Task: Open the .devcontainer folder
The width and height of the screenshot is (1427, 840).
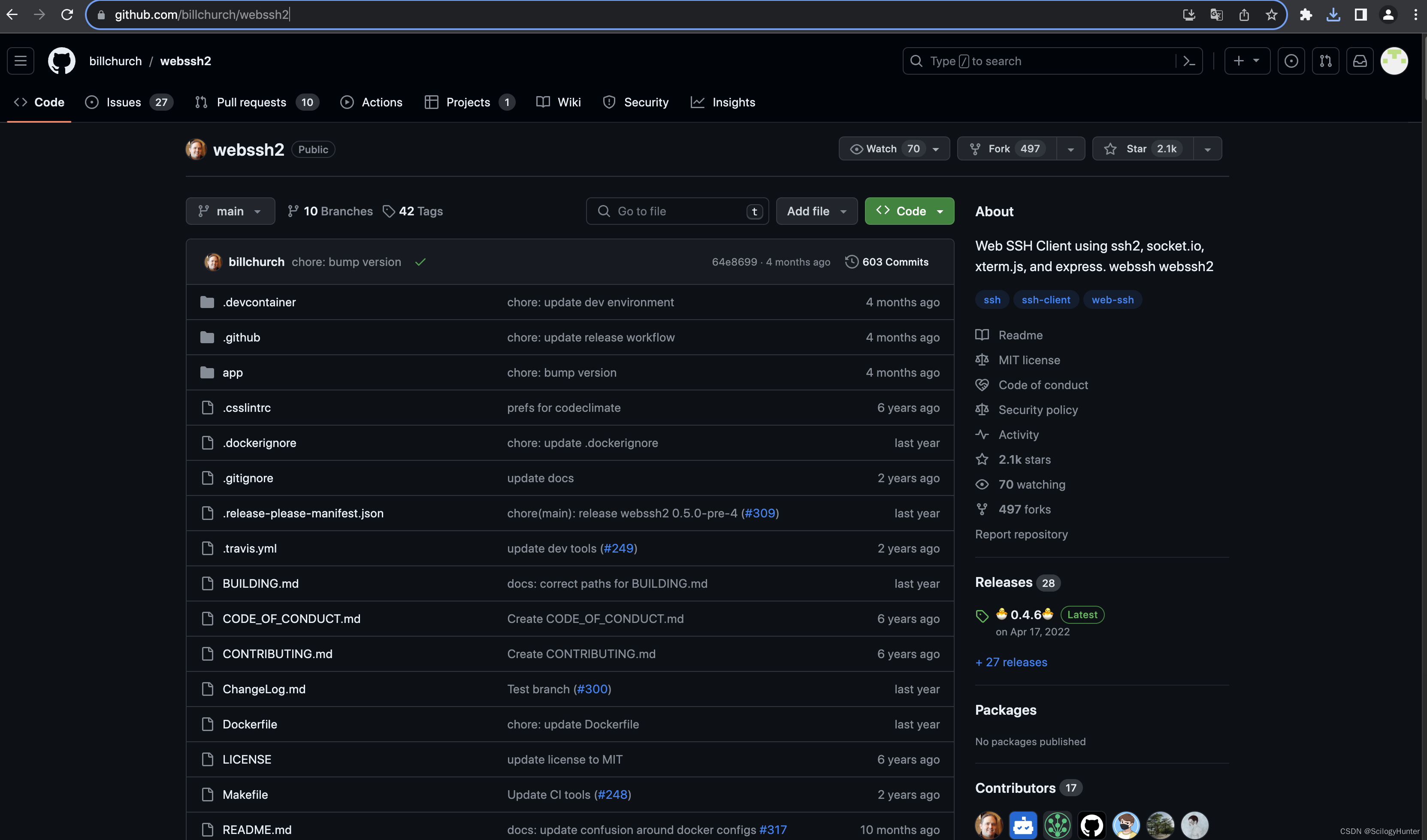Action: [259, 302]
